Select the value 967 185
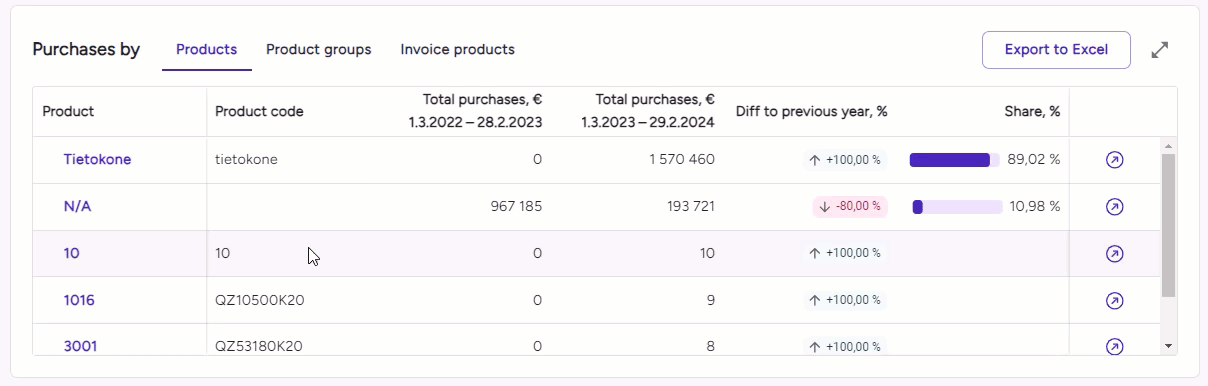 [x=516, y=207]
